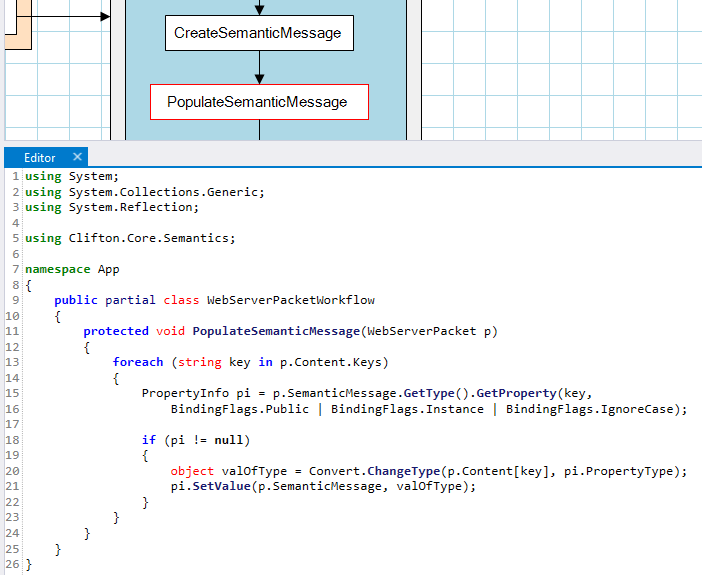Click 'namespace App' on line 7
This screenshot has width=702, height=575.
pyautogui.click(x=72, y=269)
